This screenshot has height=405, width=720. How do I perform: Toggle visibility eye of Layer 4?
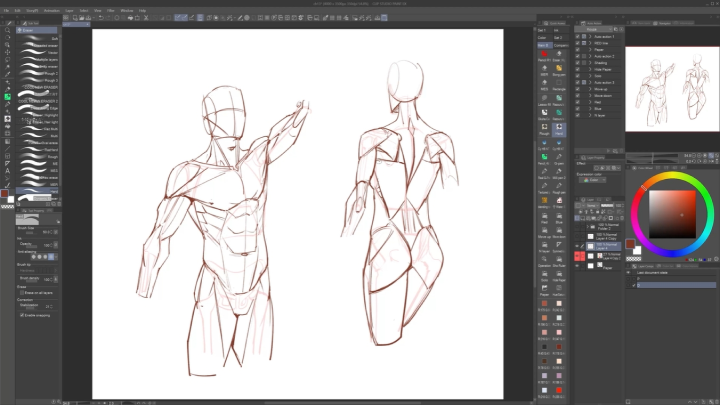click(577, 246)
